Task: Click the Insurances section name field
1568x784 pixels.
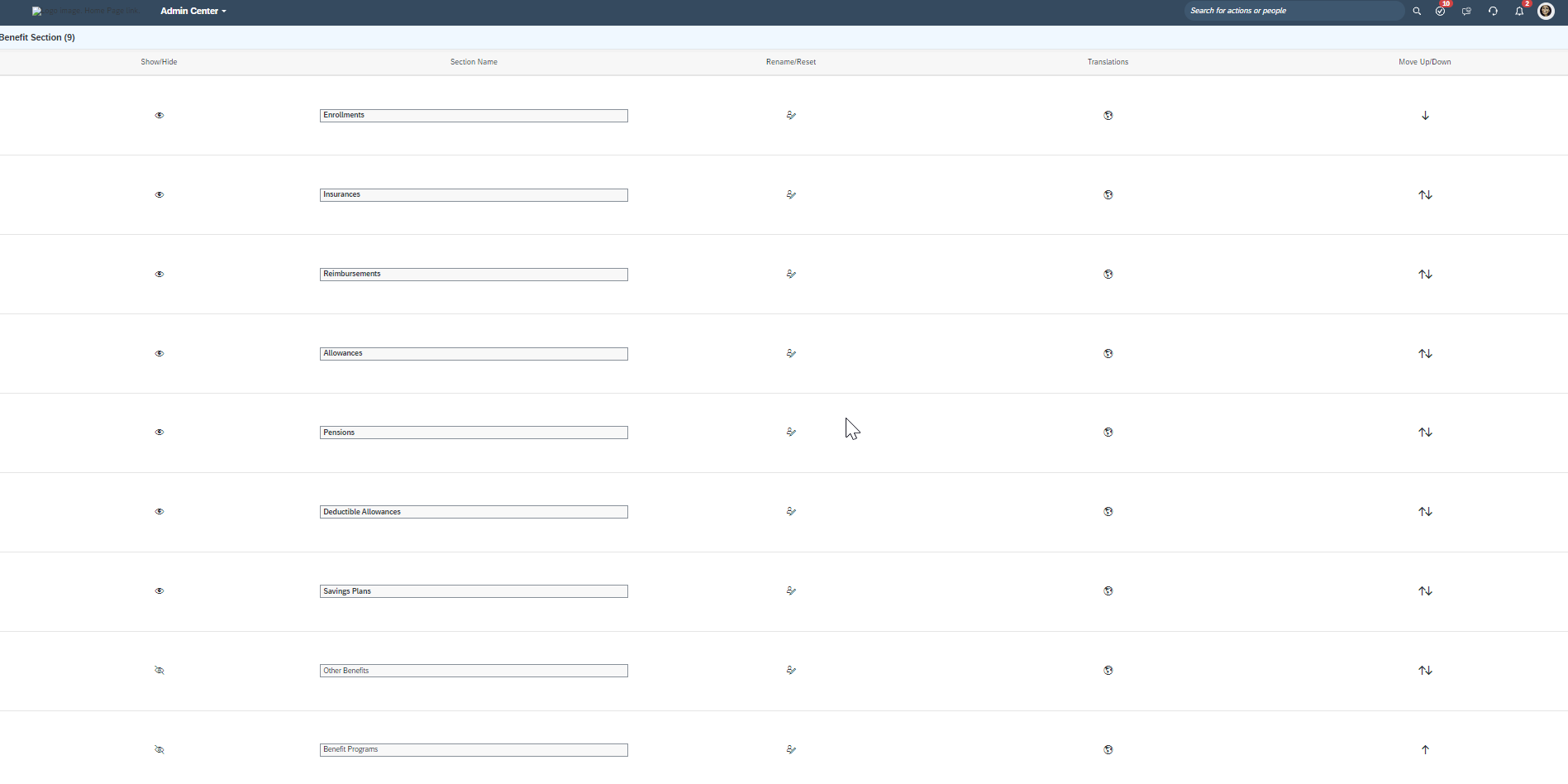Action: coord(474,195)
